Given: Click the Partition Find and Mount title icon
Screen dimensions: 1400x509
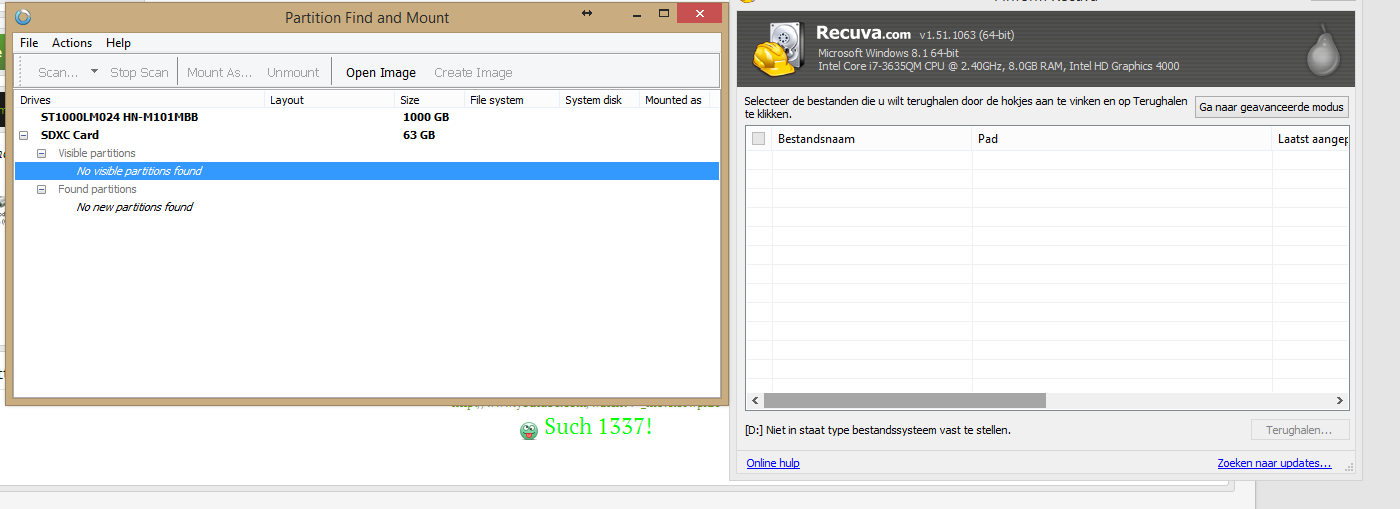Looking at the screenshot, I should click(x=24, y=17).
